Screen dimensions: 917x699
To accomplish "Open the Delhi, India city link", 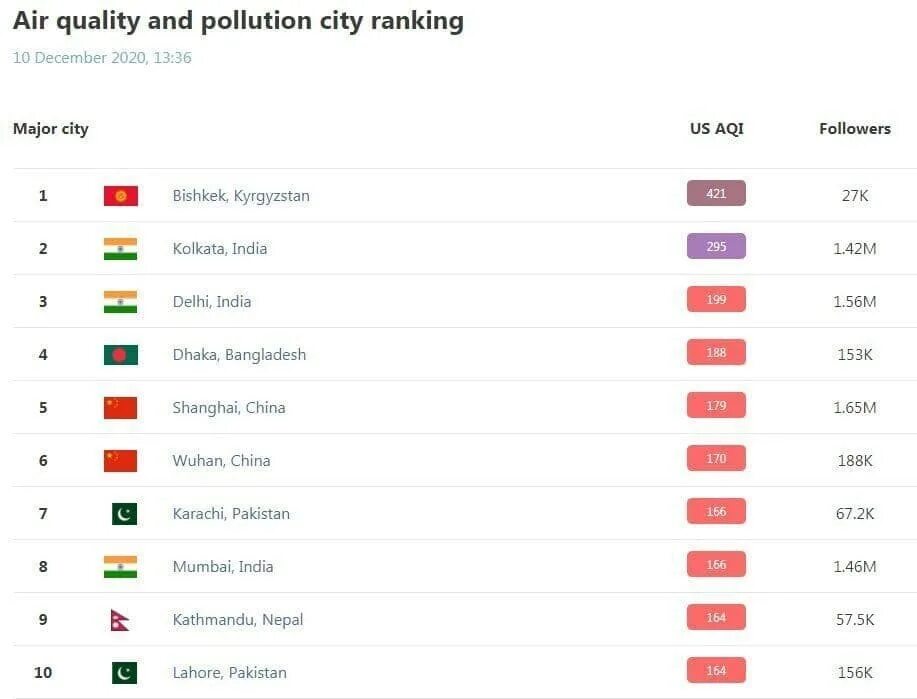I will [x=212, y=302].
